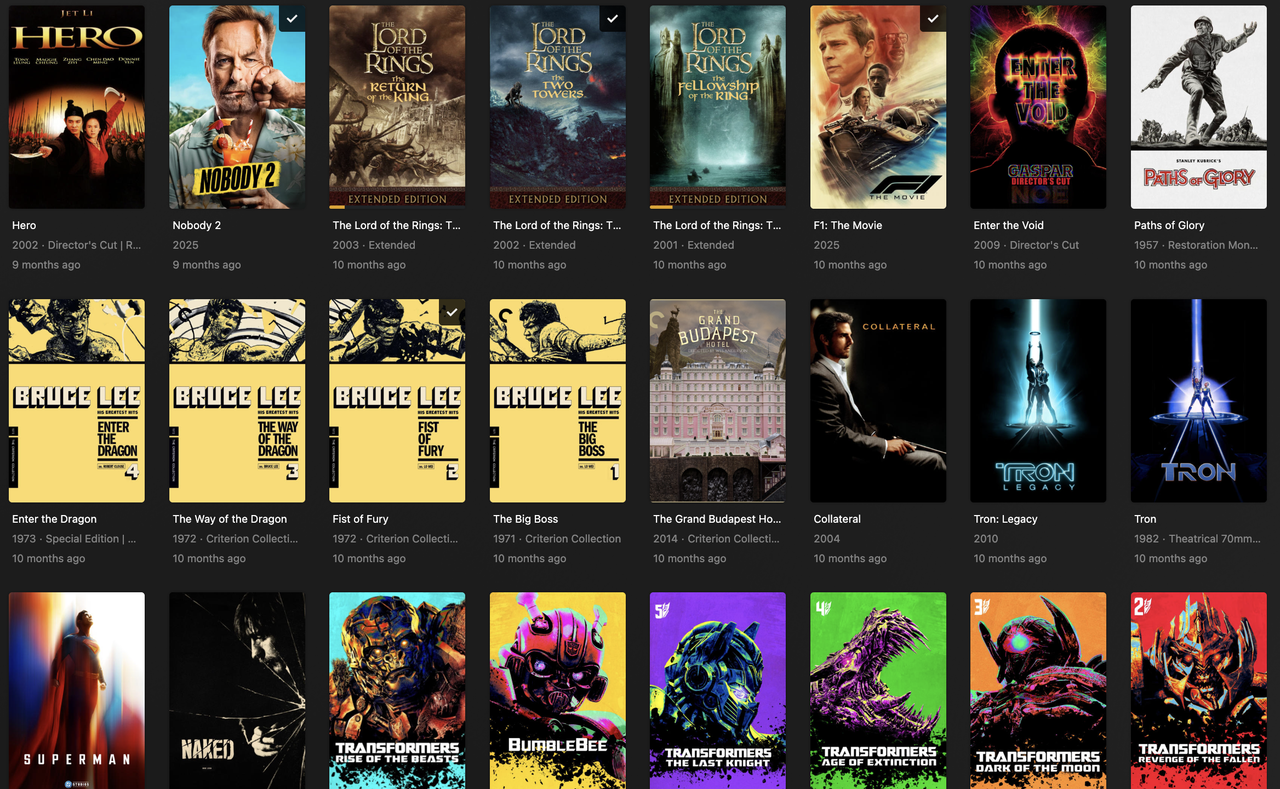Open the Enter the Dragon poster

point(77,401)
